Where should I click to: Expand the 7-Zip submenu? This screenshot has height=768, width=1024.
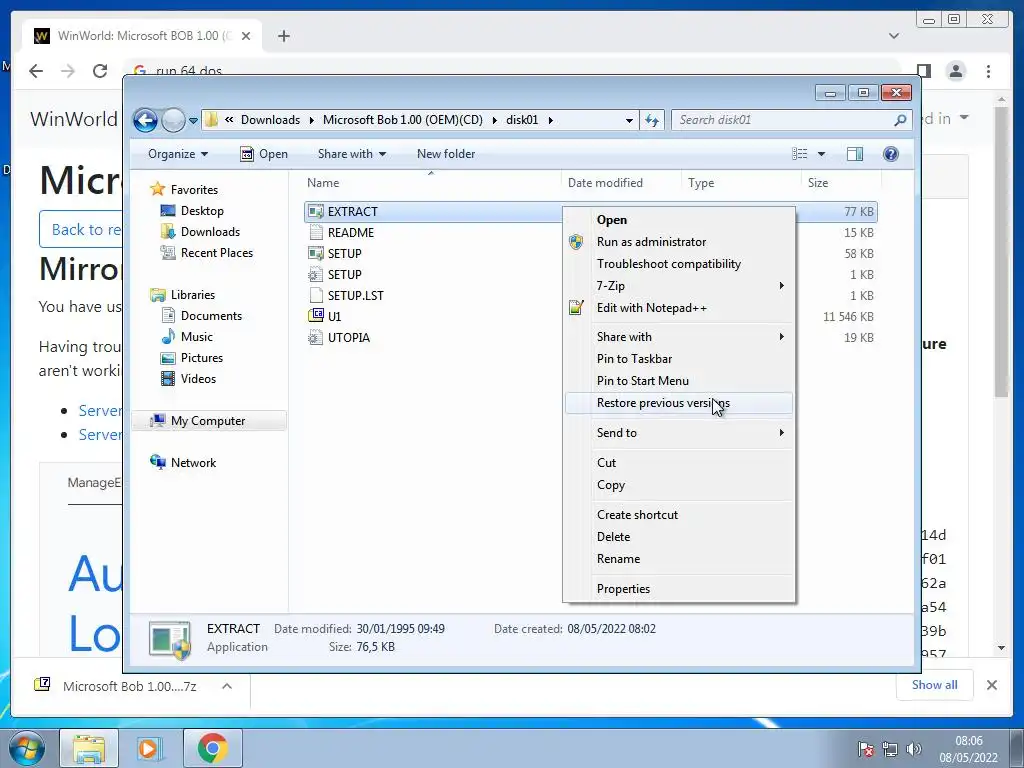pos(679,285)
